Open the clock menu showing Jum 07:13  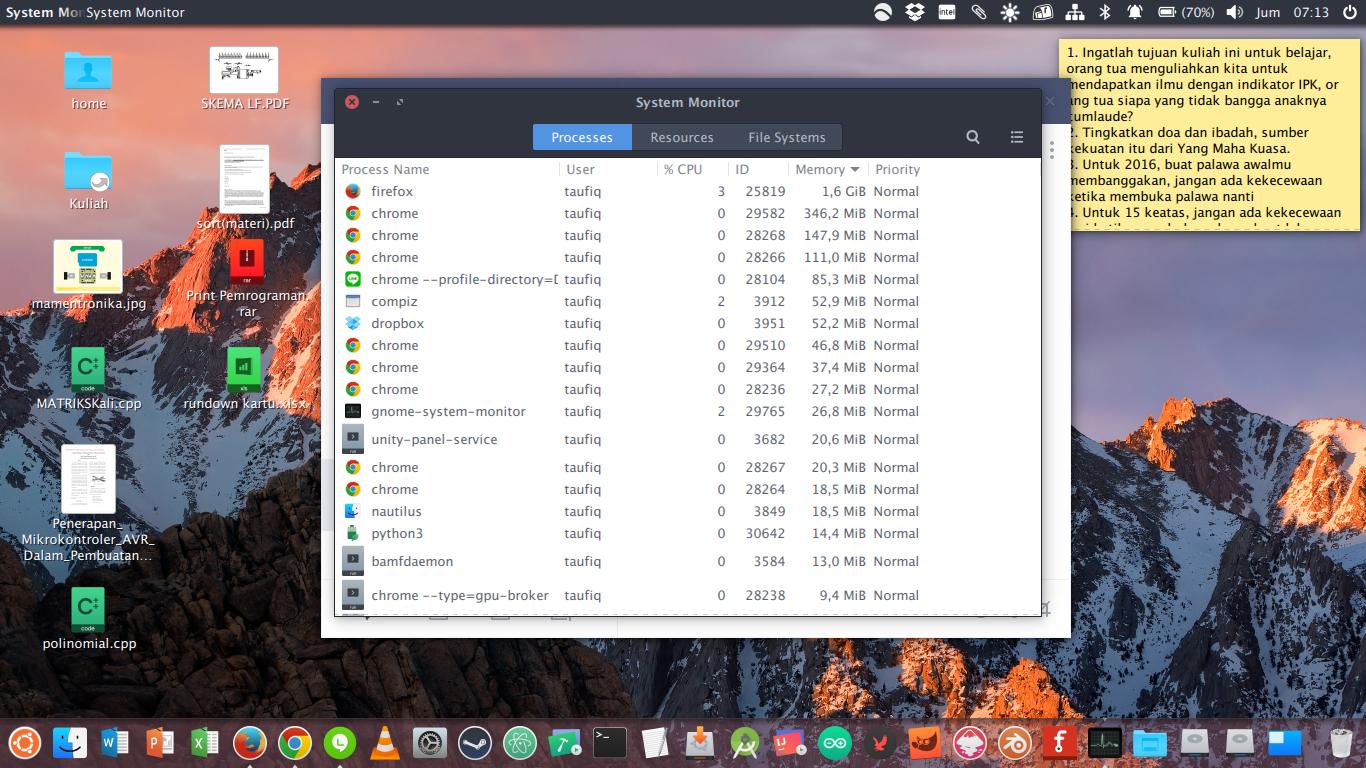click(x=1292, y=12)
